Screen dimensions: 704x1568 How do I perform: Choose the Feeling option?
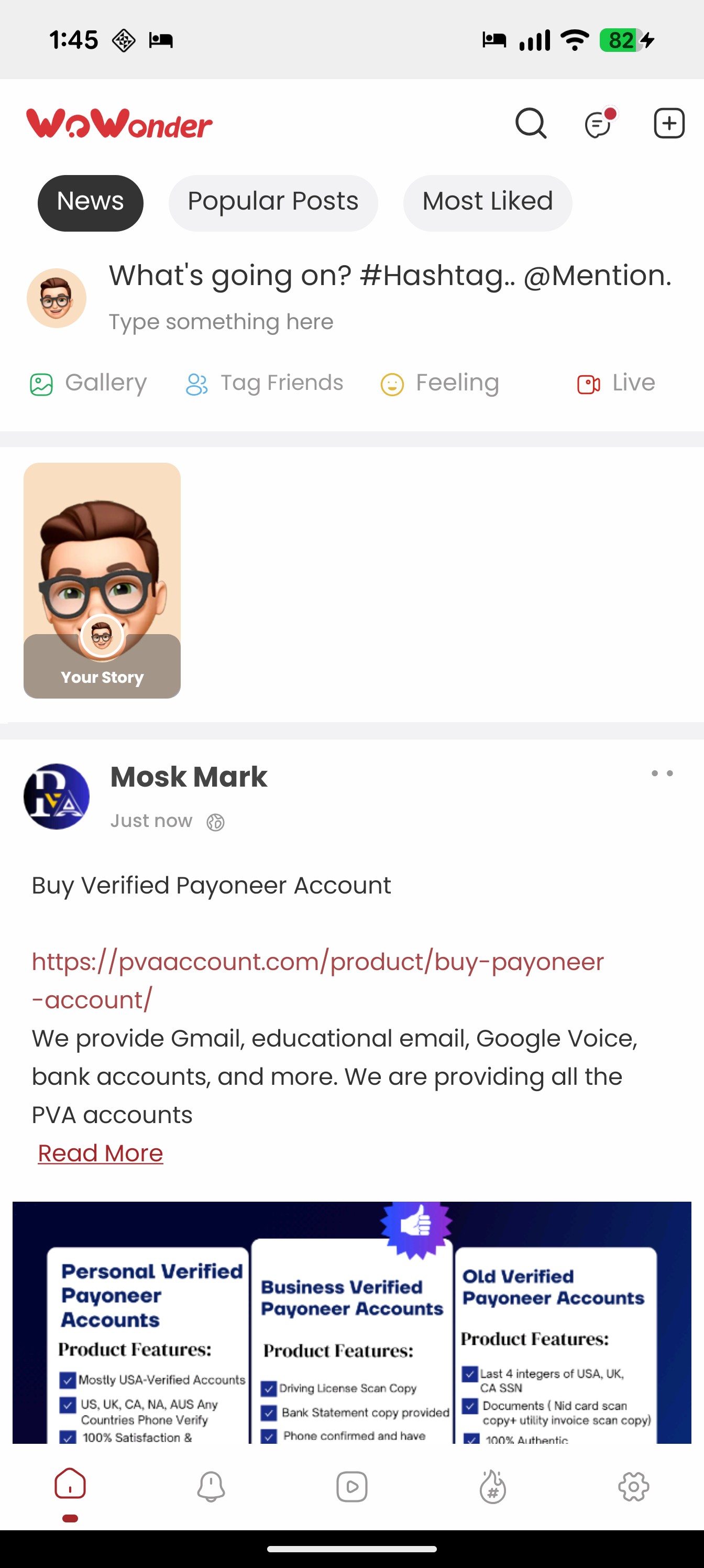coord(440,384)
